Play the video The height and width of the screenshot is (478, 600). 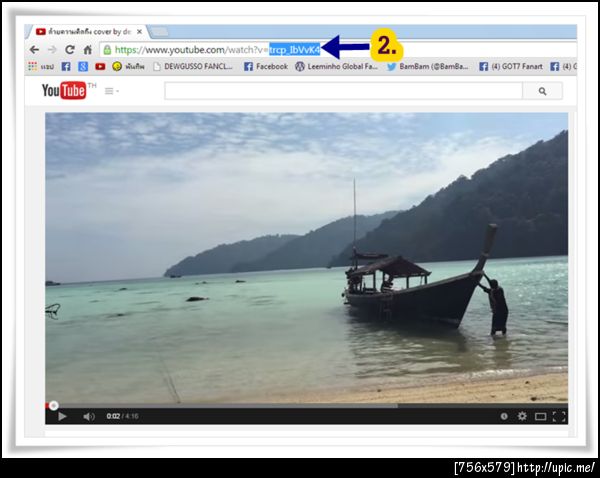62,416
